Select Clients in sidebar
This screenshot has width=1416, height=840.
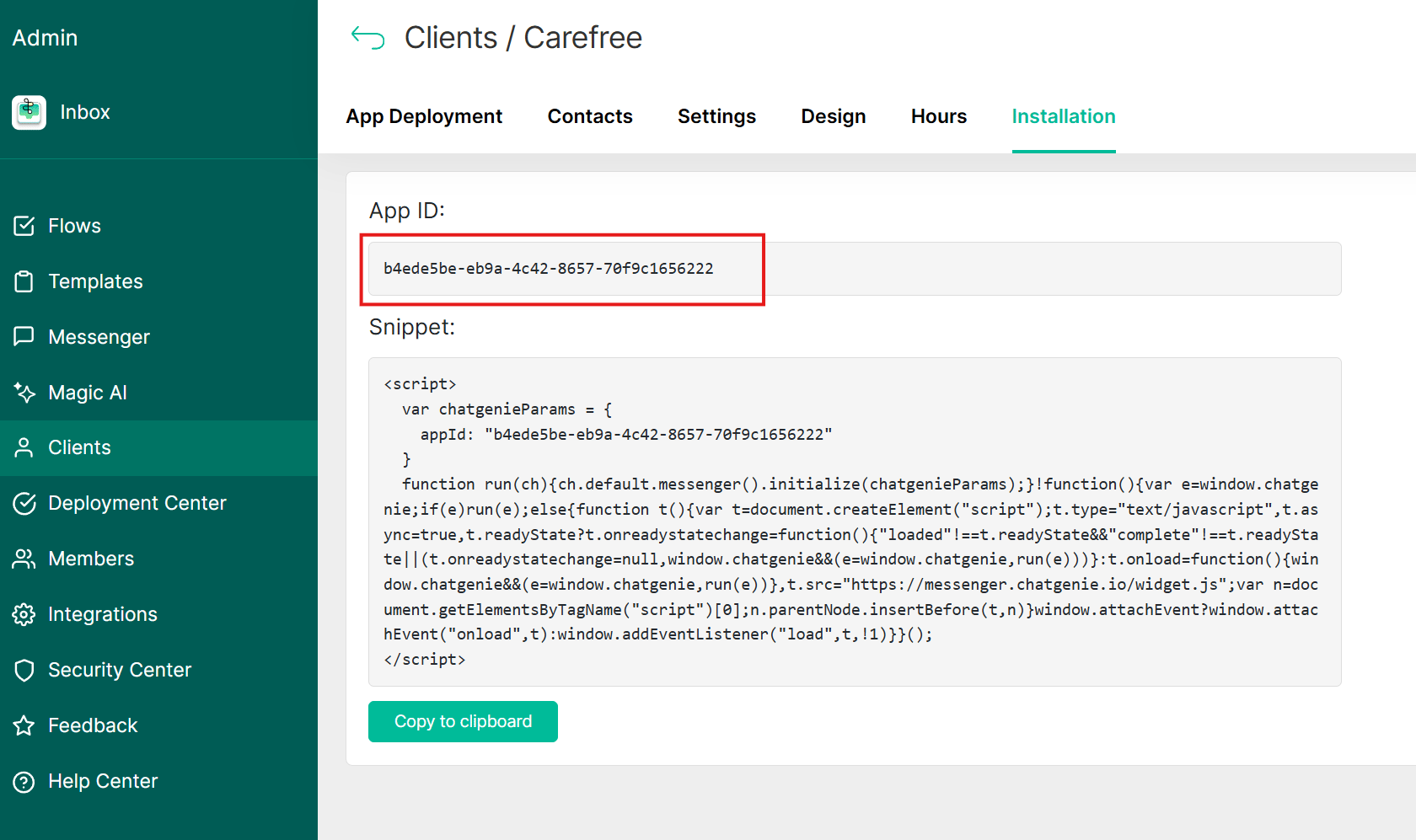158,447
